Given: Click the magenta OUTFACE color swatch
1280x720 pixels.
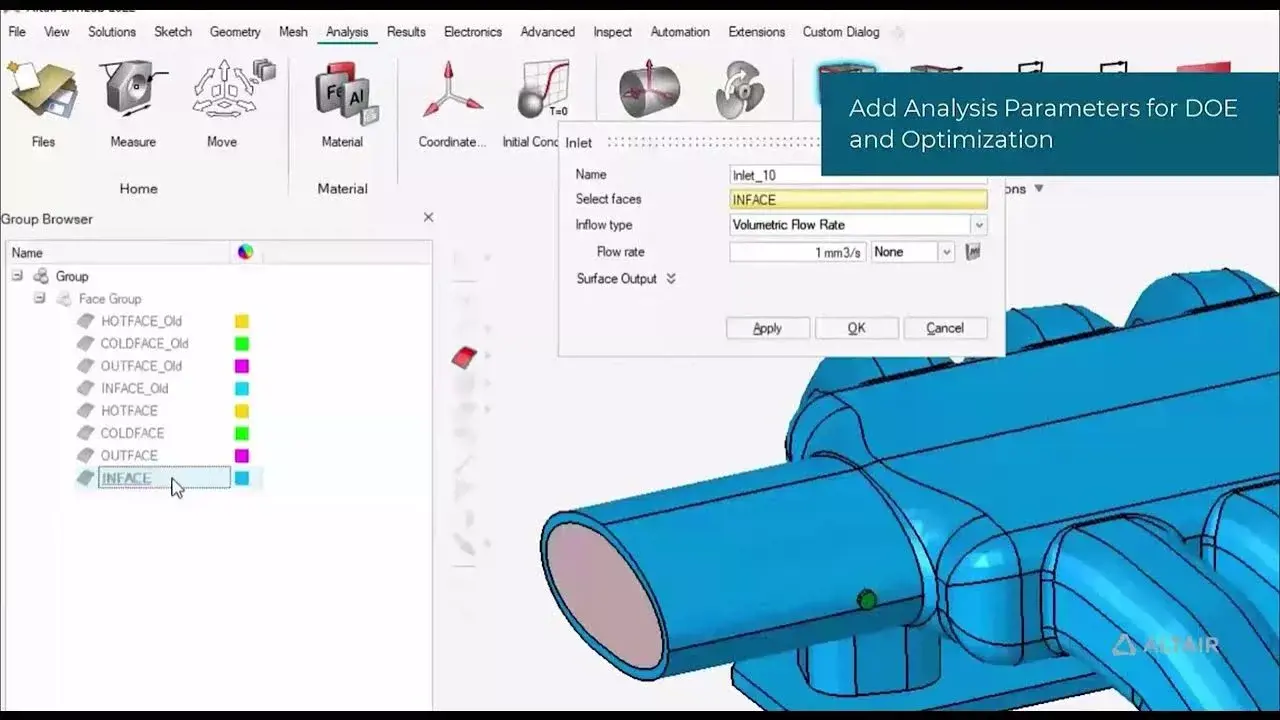Looking at the screenshot, I should tap(241, 456).
